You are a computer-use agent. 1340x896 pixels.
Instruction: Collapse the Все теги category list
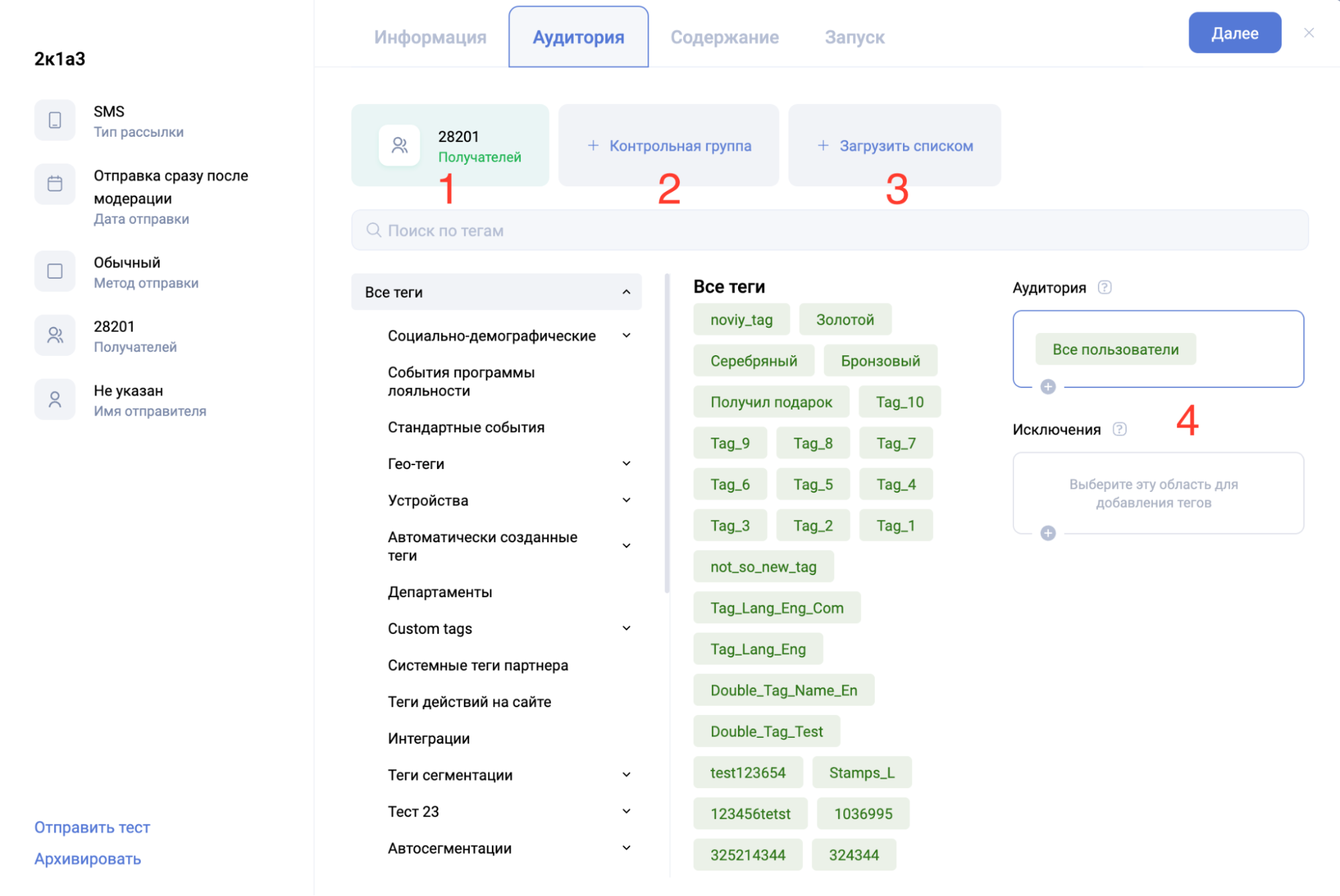[x=626, y=292]
